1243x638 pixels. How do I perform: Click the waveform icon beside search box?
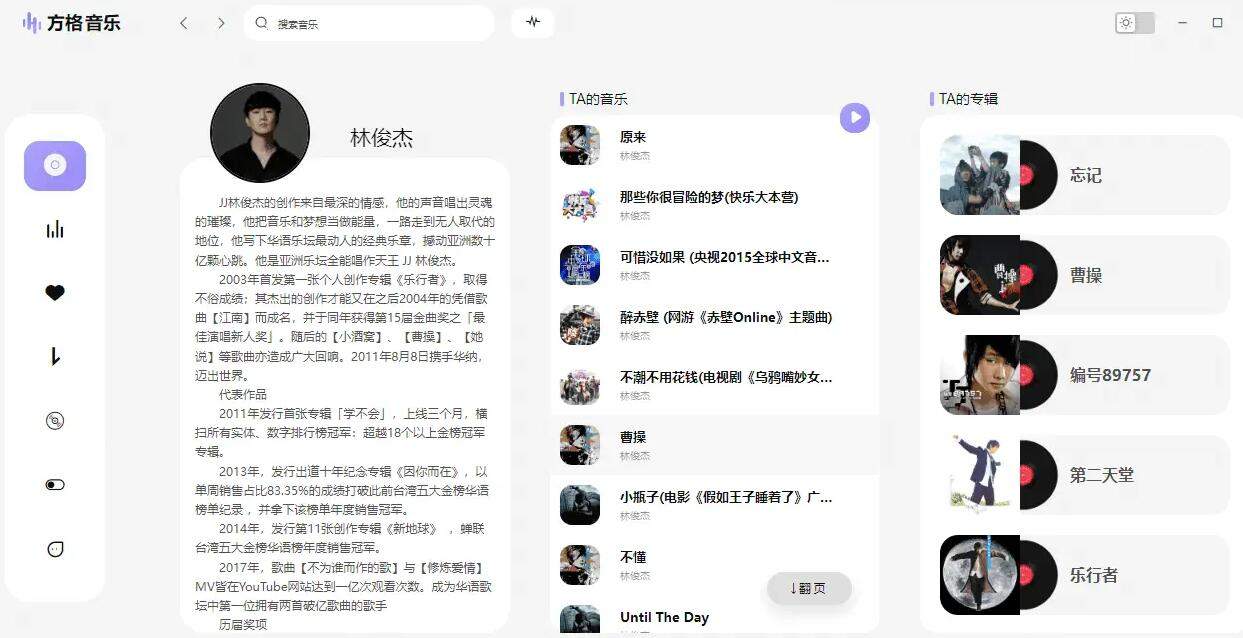533,23
